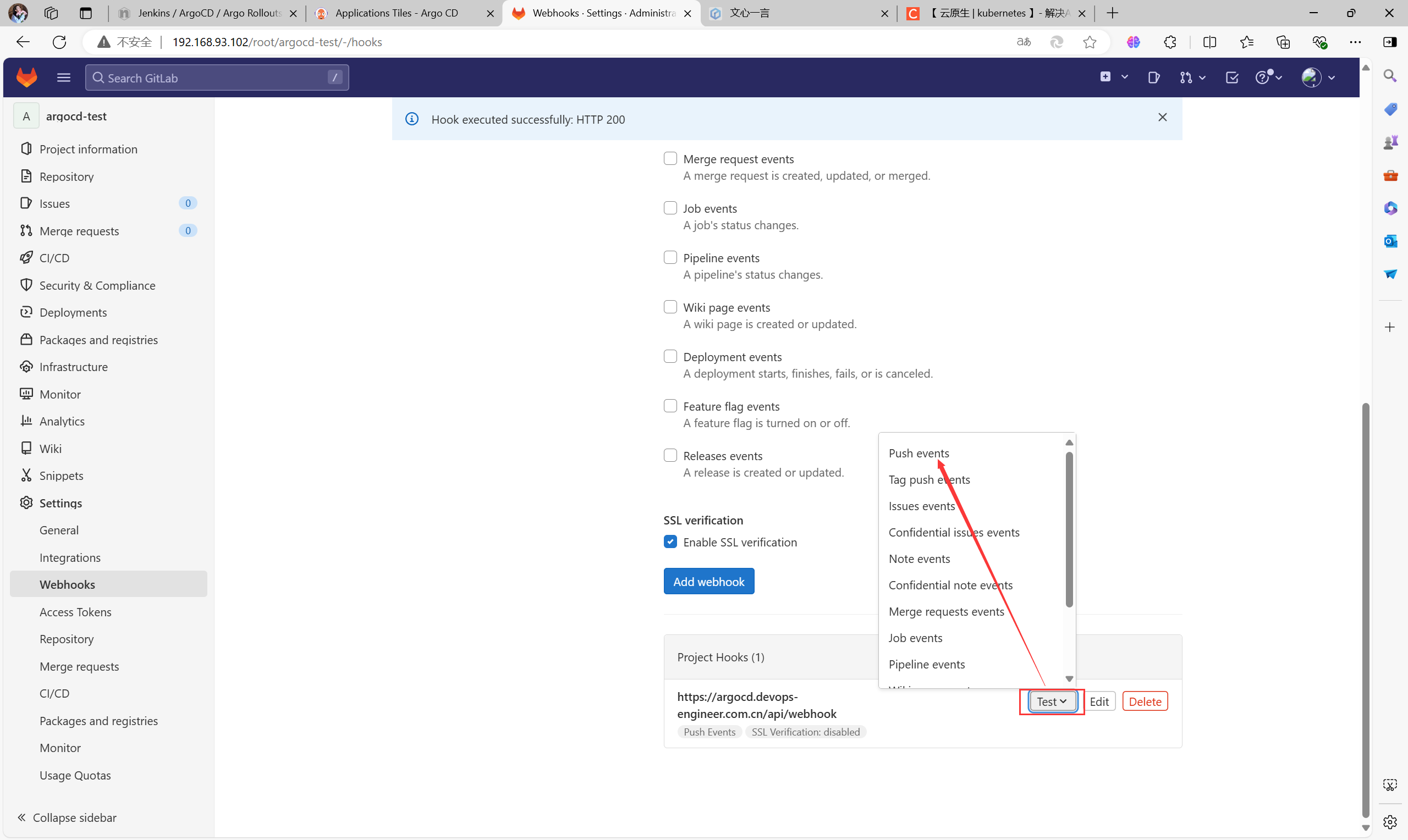Check the Wiki page events checkbox
The image size is (1408, 840).
[670, 307]
